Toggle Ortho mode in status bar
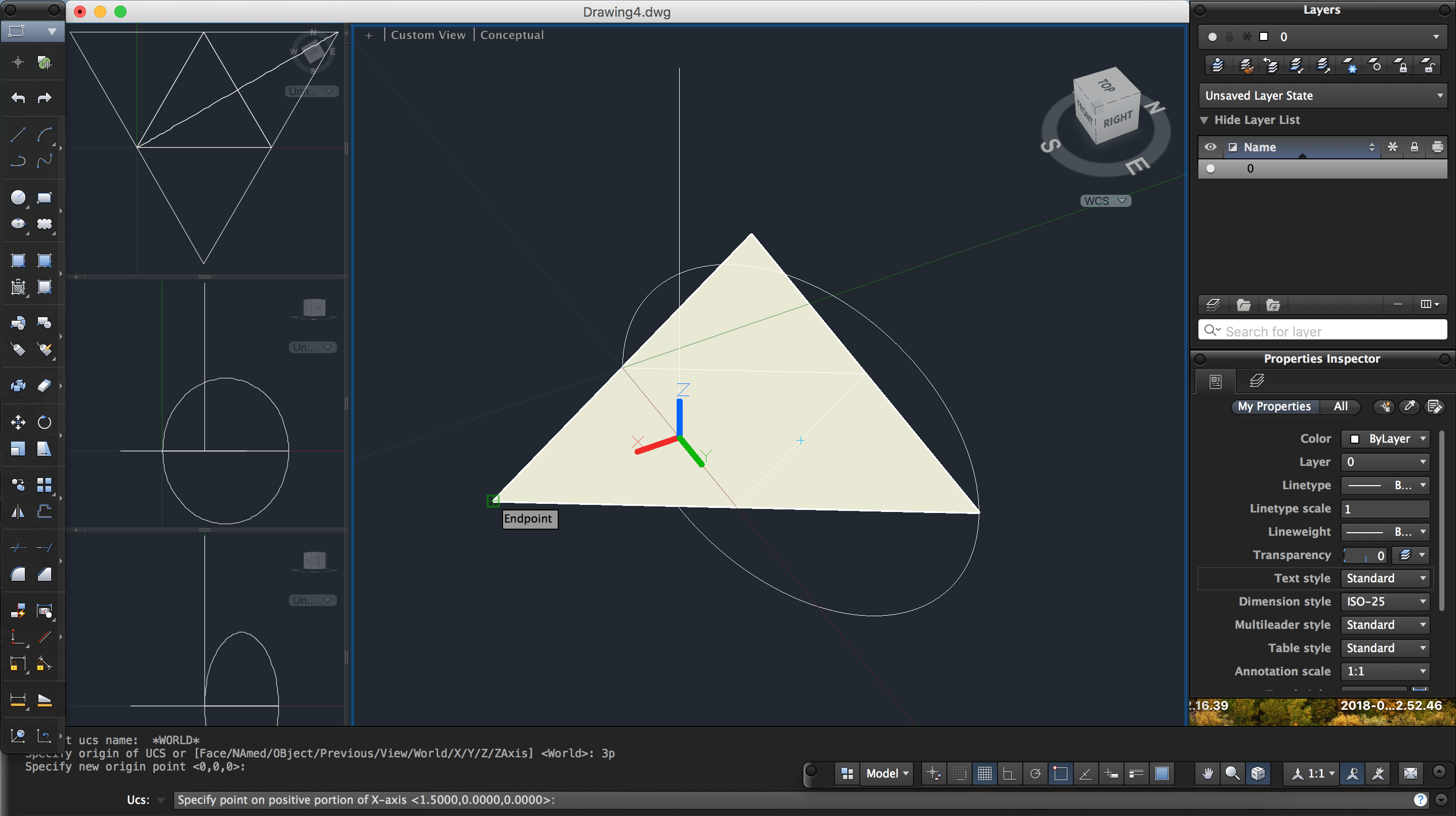1456x816 pixels. pyautogui.click(x=1010, y=773)
